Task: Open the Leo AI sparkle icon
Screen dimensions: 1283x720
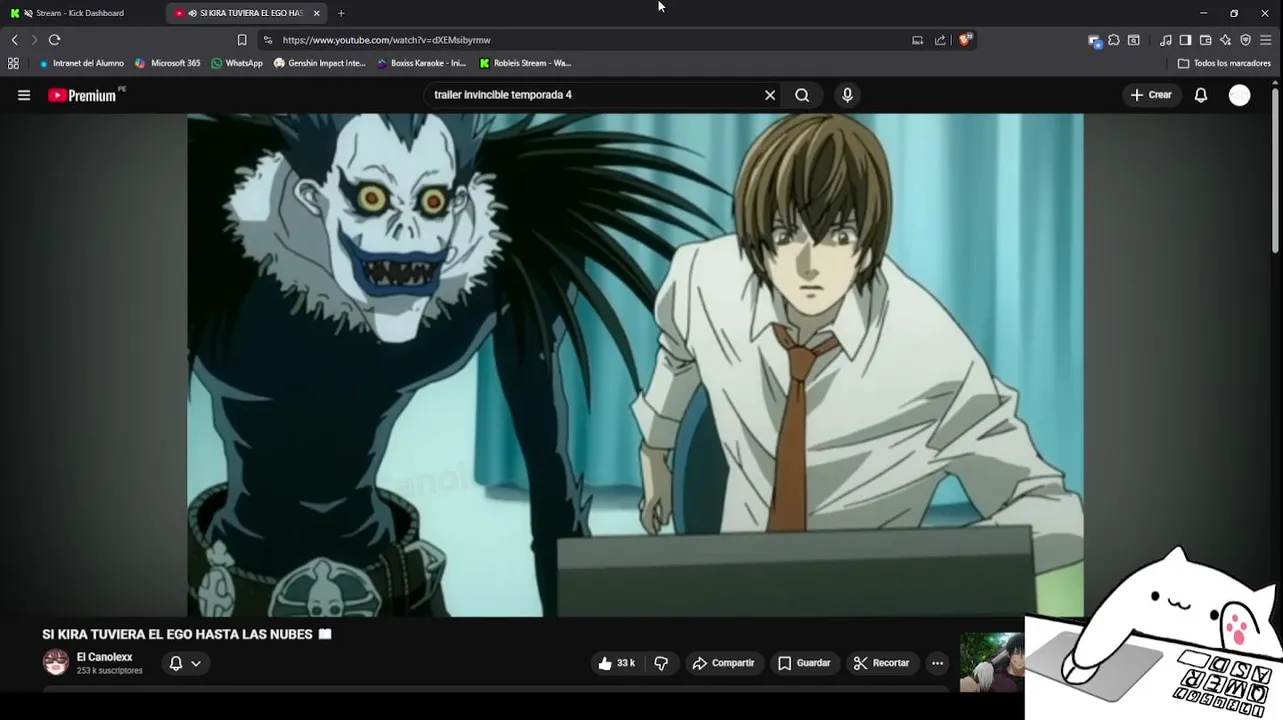Action: (1225, 40)
